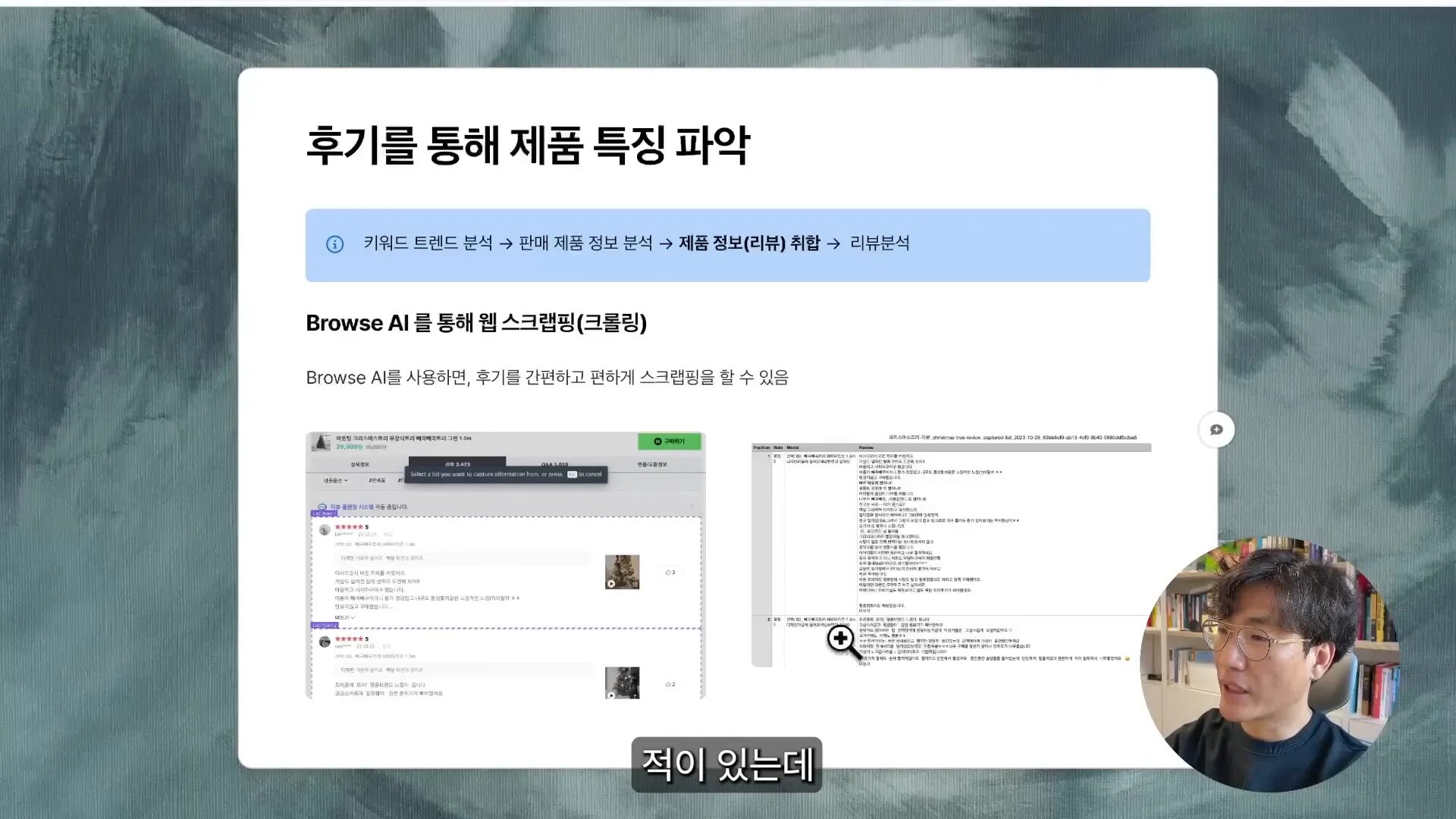
Task: Click the green 구매하기 button in product screenshot
Action: pos(670,441)
